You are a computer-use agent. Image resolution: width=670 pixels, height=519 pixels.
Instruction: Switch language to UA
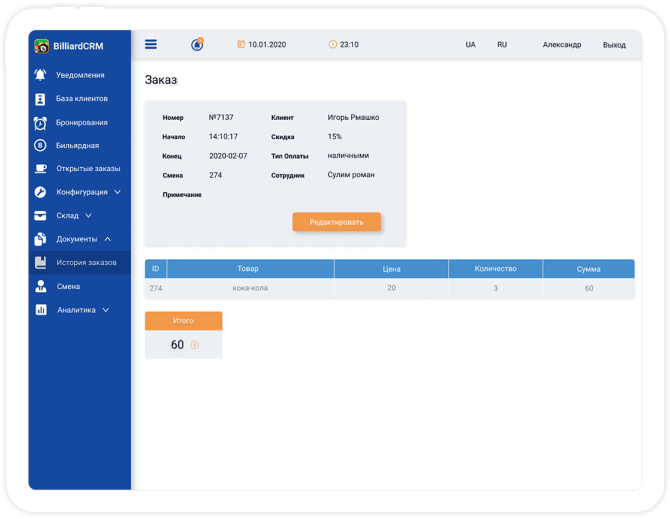470,45
